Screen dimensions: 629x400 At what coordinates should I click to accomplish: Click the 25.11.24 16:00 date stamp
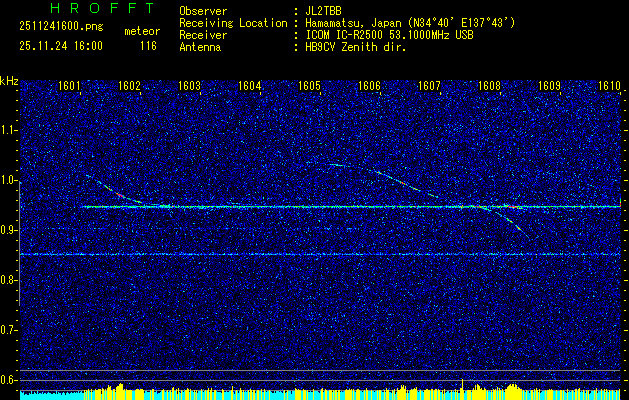pos(61,46)
